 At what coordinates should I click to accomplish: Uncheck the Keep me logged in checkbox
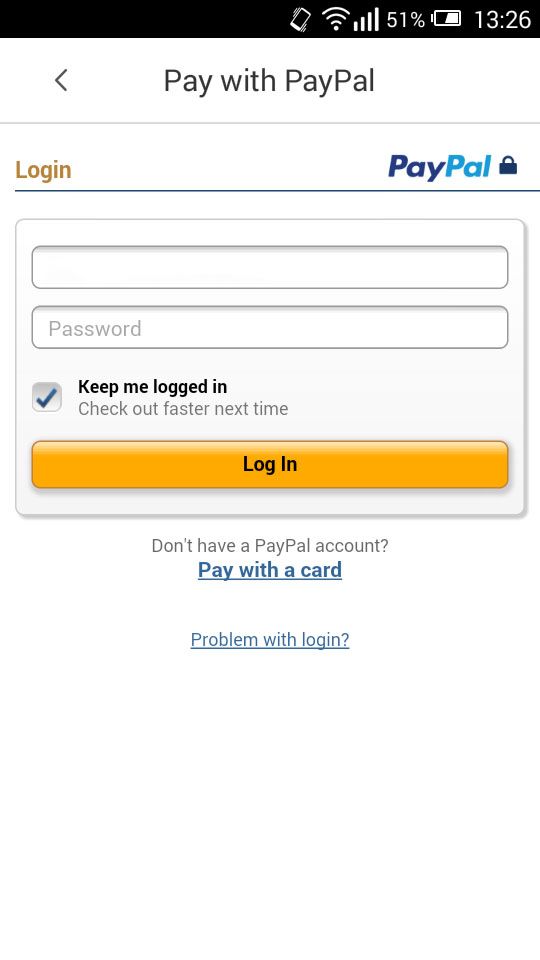click(47, 397)
